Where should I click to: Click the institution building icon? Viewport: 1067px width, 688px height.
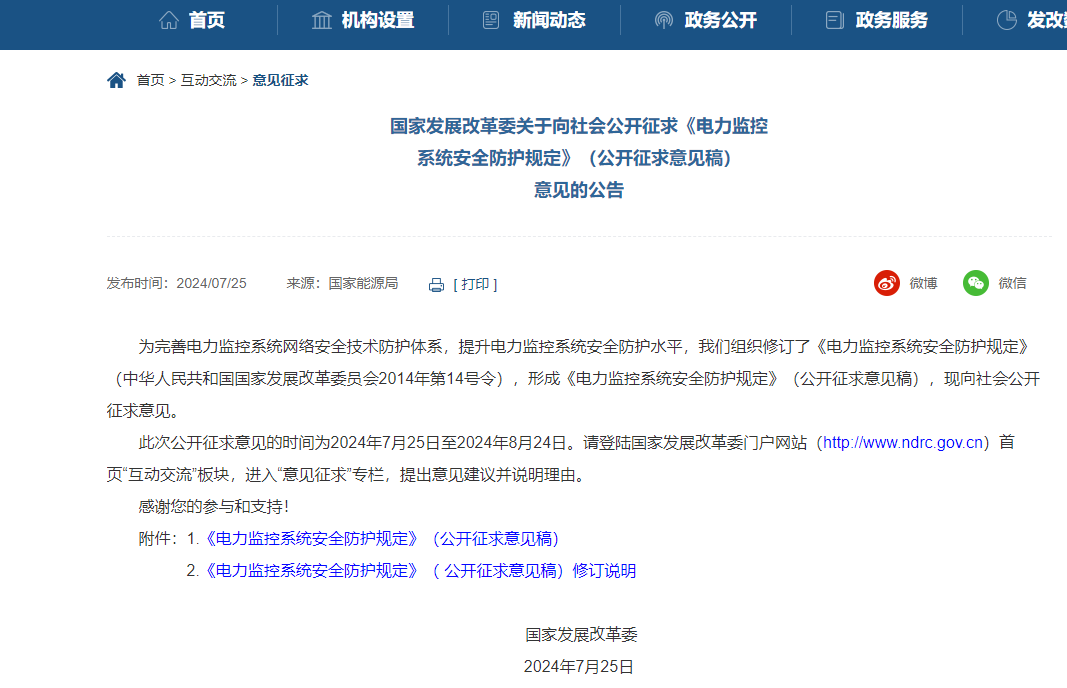(322, 20)
